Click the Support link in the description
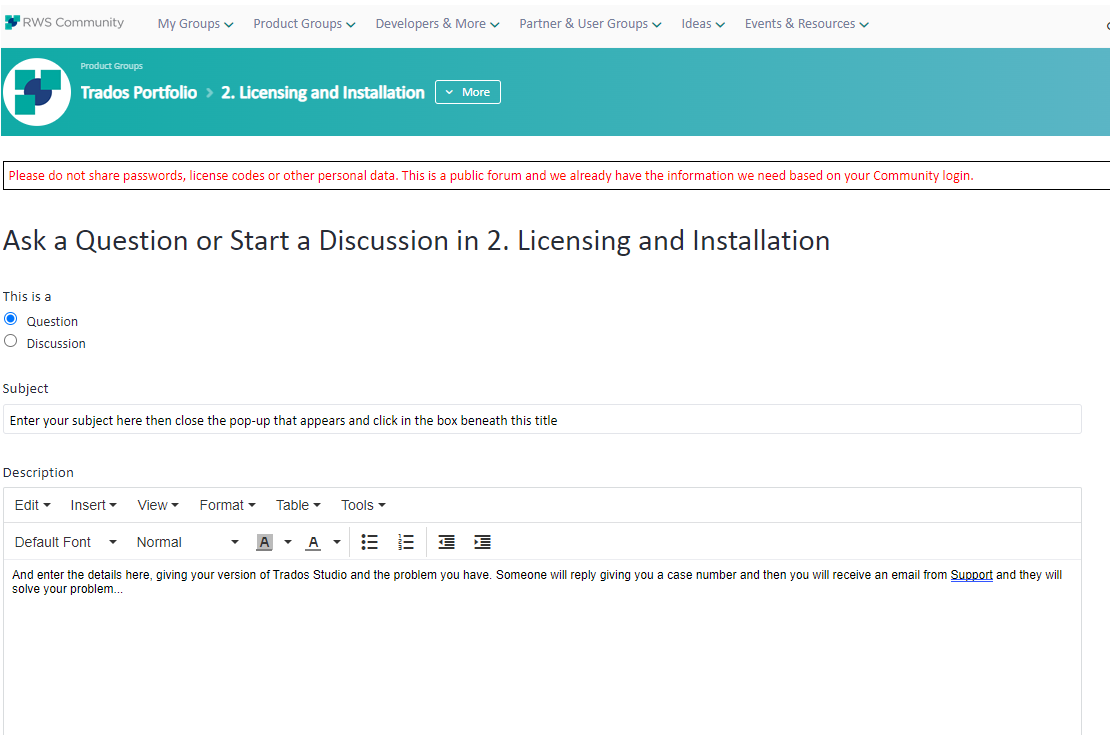This screenshot has height=746, width=1110. point(971,574)
